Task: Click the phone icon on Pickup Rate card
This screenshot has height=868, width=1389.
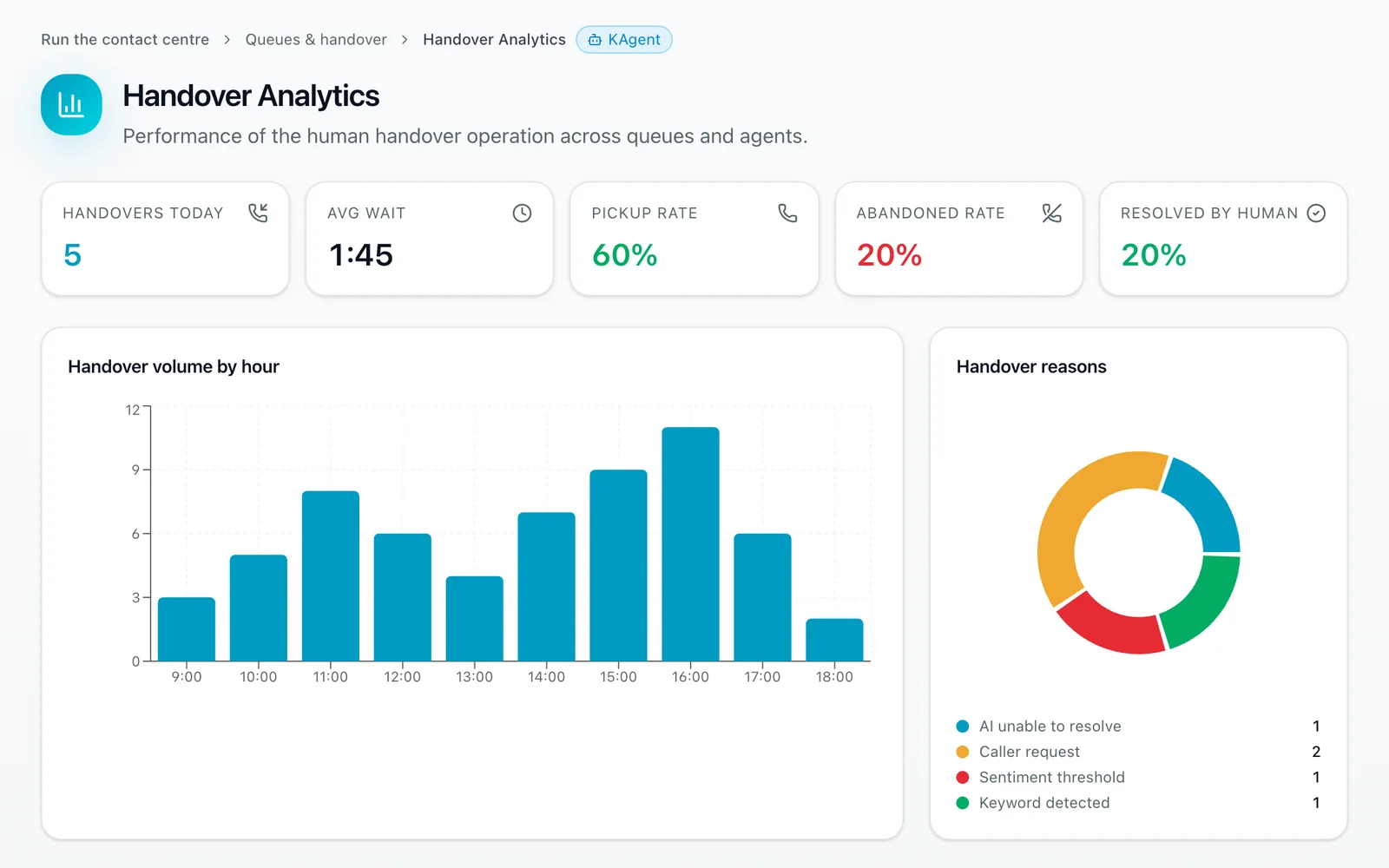Action: tap(787, 213)
